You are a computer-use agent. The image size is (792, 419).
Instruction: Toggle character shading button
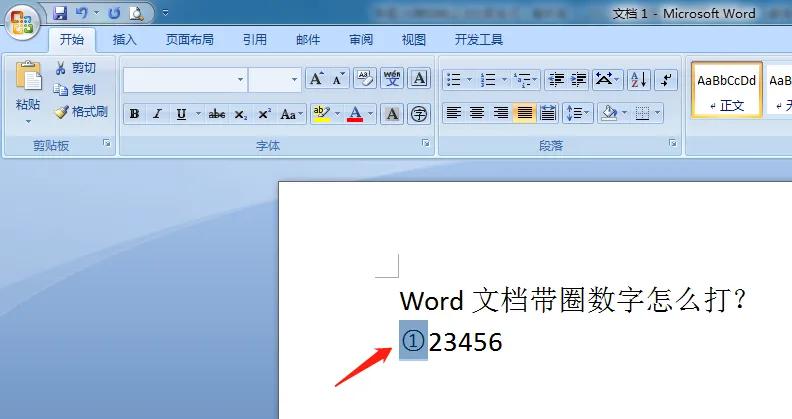(x=392, y=114)
